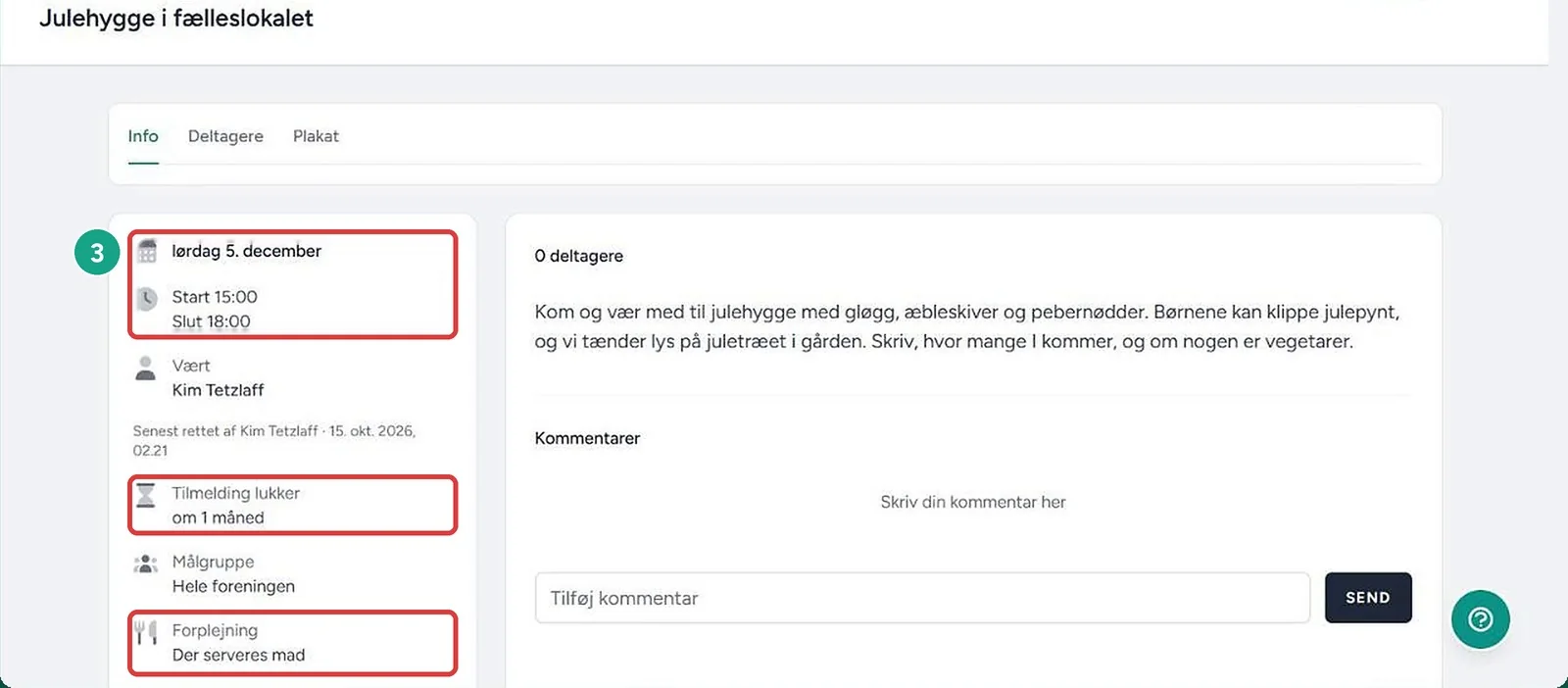Viewport: 1568px width, 688px height.
Task: Click the Slut 18:00 text
Action: 211,321
